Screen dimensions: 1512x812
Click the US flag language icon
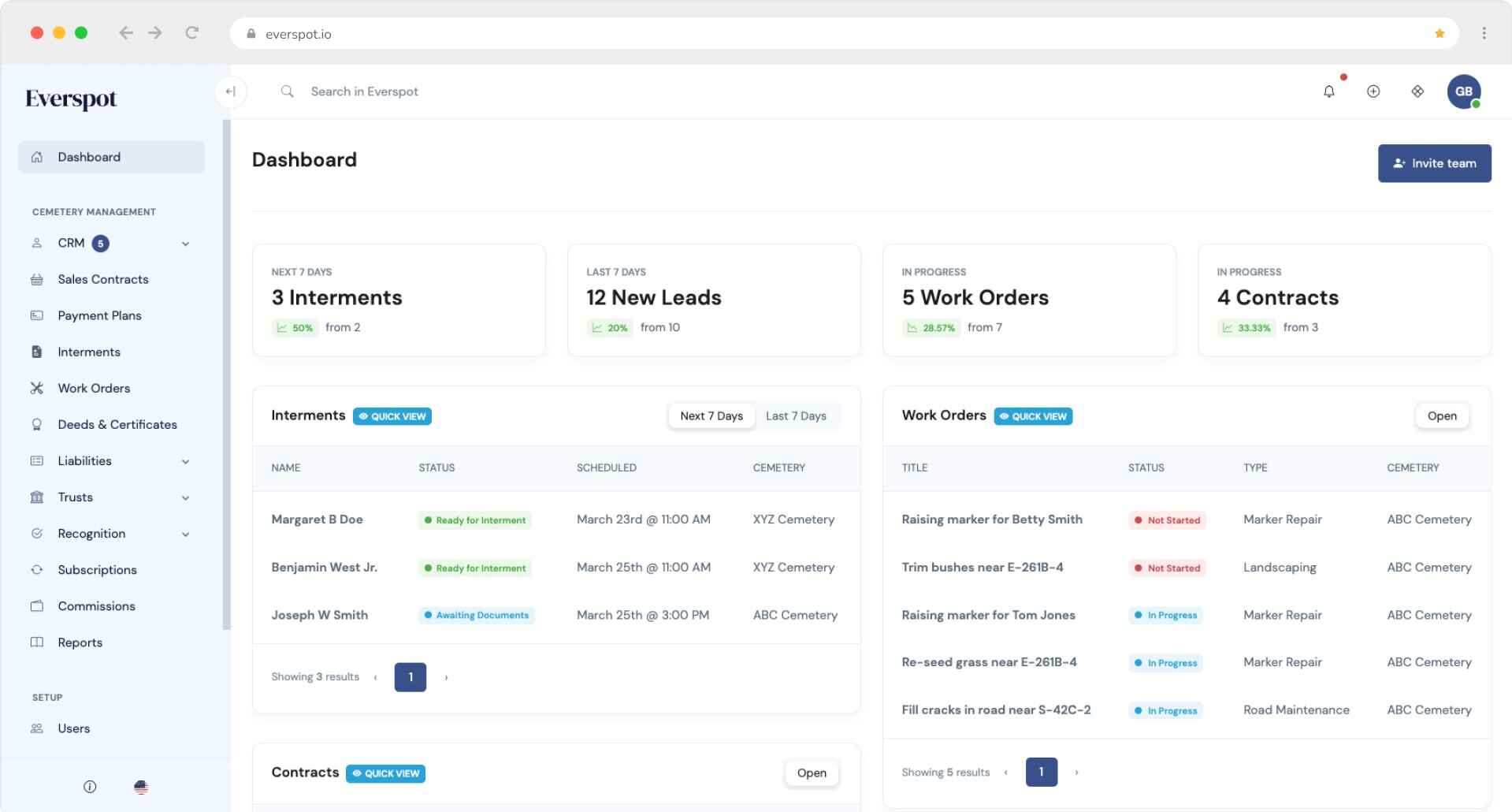click(141, 787)
